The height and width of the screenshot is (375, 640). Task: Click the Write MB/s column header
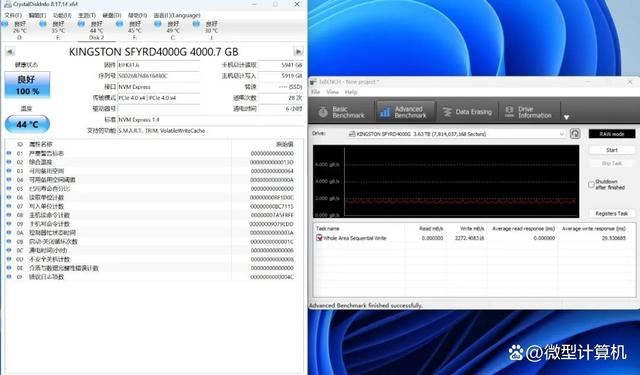472,229
